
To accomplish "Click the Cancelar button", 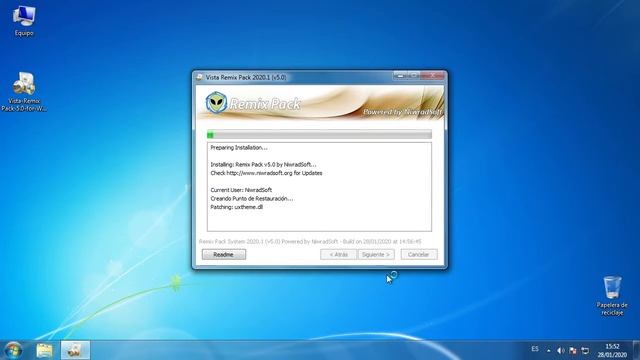I will [x=419, y=254].
